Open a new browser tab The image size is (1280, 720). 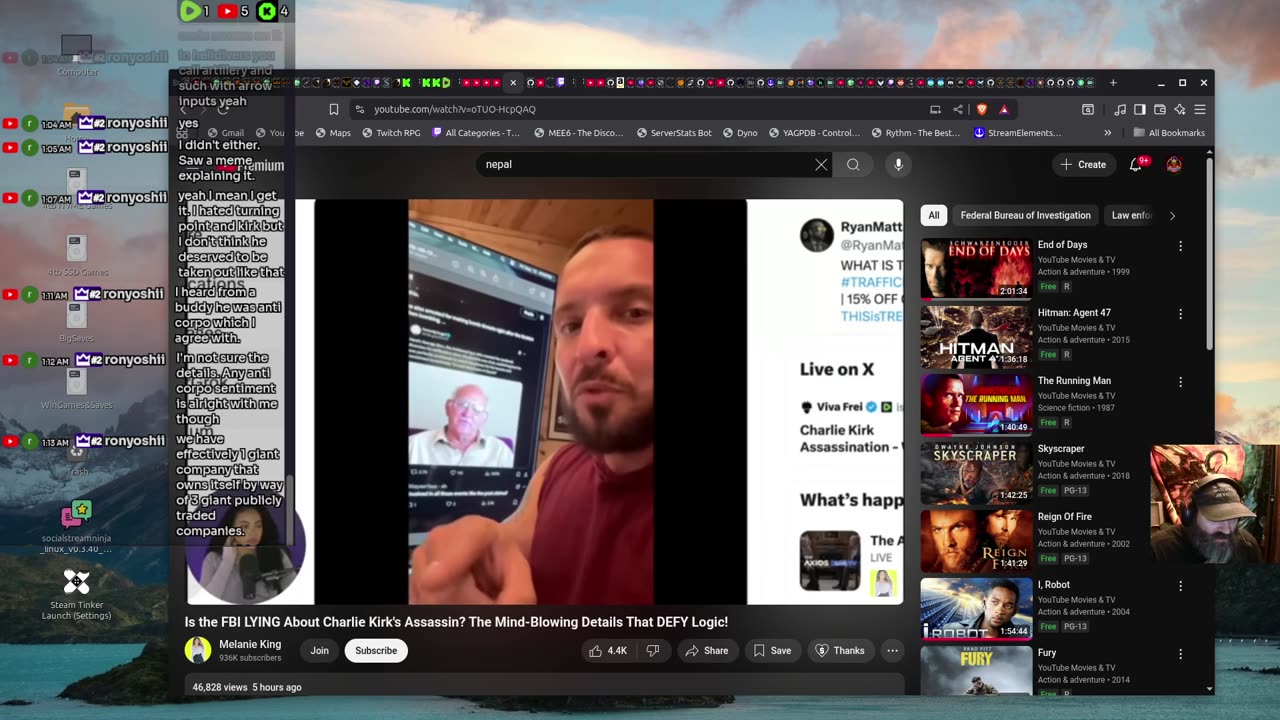[x=1113, y=83]
